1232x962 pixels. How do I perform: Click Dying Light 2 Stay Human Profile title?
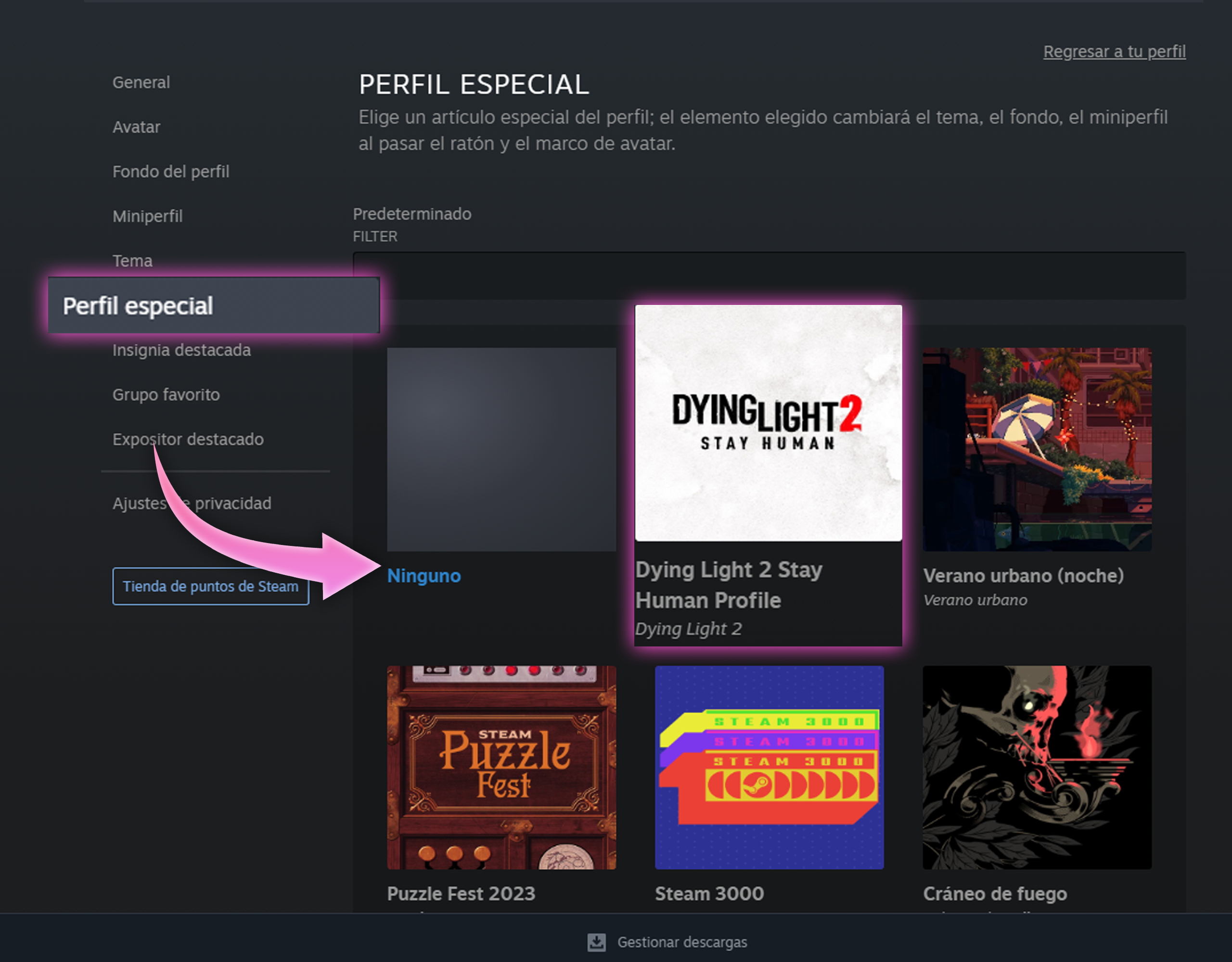729,585
